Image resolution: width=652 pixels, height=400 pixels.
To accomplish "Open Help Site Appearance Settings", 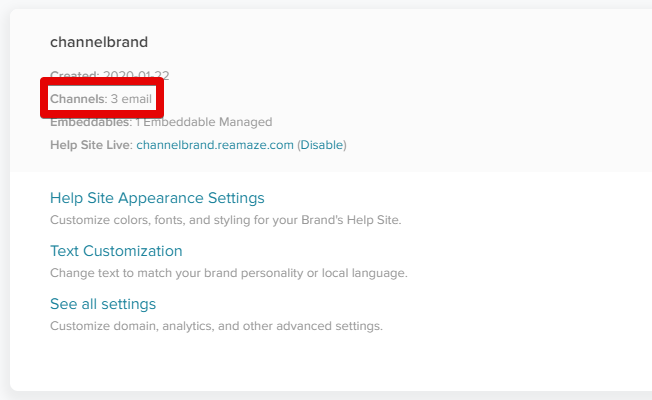I will [157, 198].
